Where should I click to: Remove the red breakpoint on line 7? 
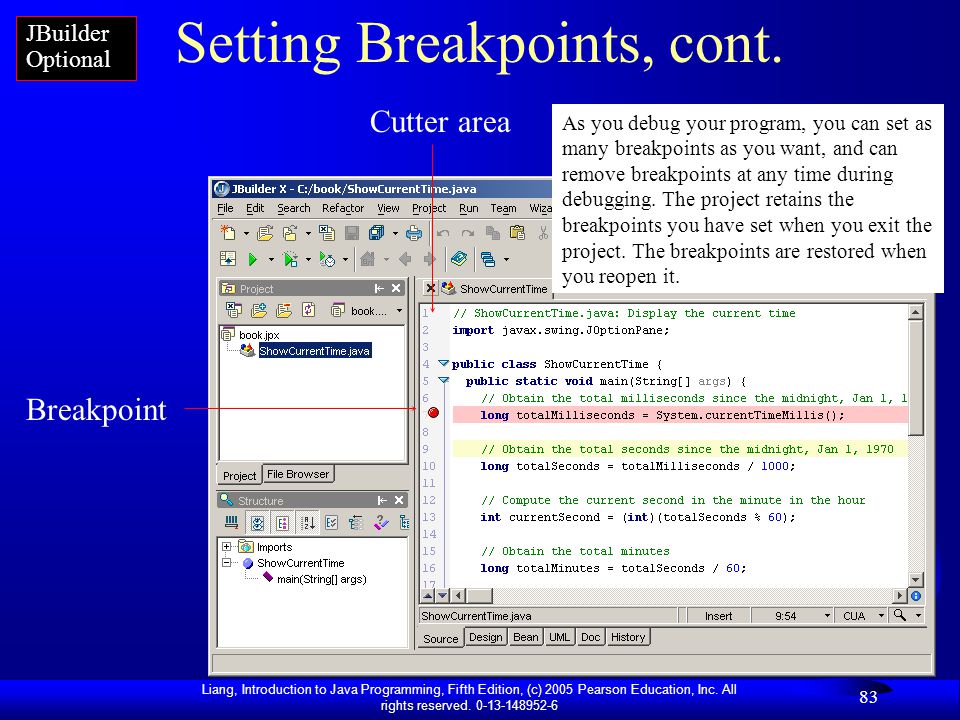(x=433, y=413)
